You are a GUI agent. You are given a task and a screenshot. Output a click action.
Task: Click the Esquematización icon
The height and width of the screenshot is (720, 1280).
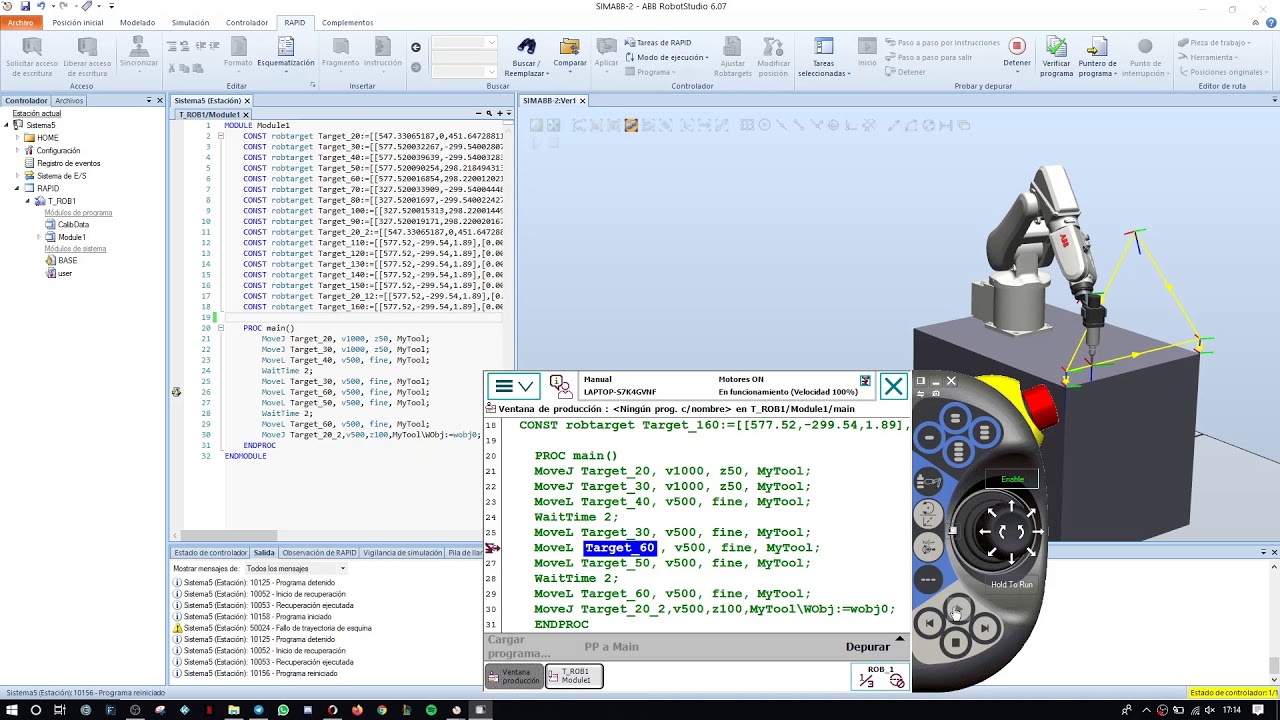[x=286, y=47]
